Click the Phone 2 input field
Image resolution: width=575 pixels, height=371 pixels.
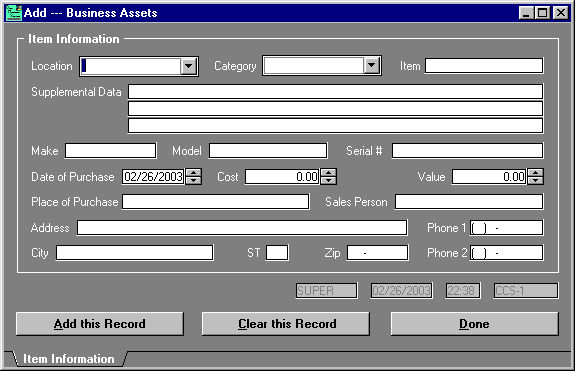click(506, 253)
